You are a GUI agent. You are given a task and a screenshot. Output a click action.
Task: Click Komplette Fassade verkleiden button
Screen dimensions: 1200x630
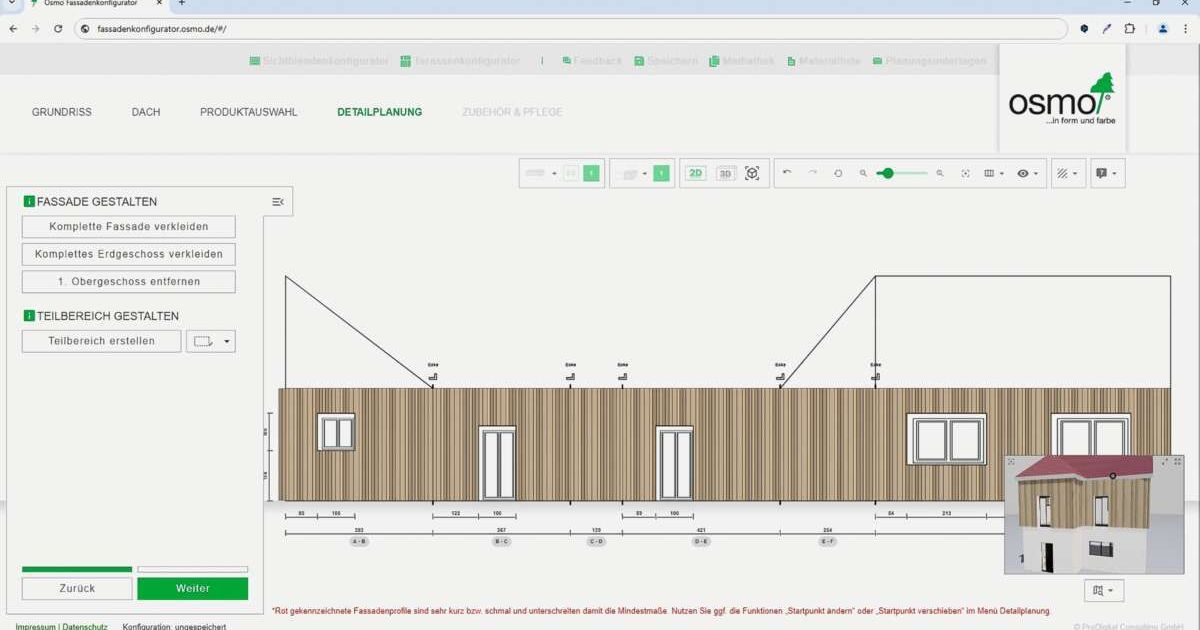128,227
